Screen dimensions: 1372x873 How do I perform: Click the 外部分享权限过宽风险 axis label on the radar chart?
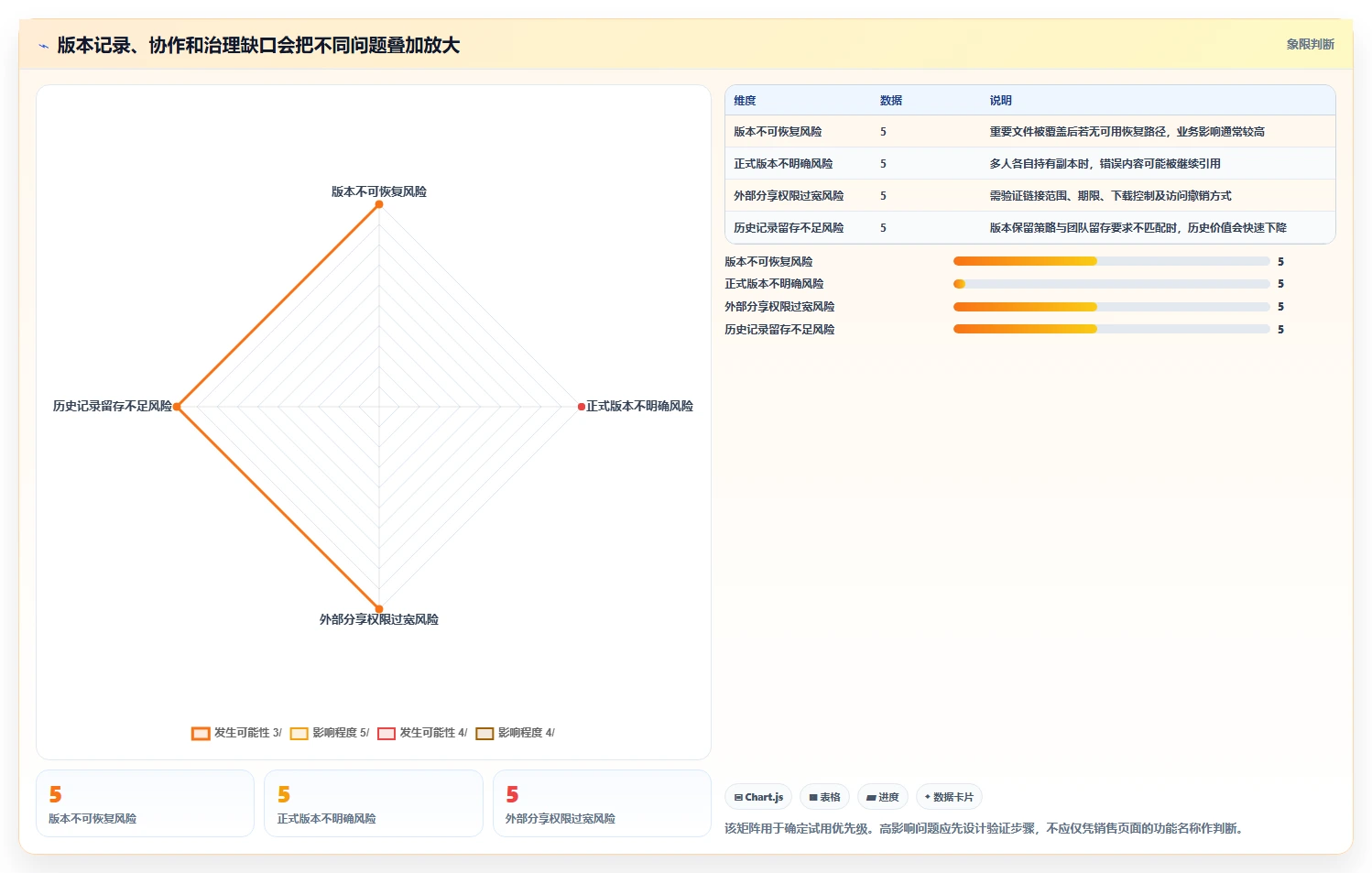[379, 619]
